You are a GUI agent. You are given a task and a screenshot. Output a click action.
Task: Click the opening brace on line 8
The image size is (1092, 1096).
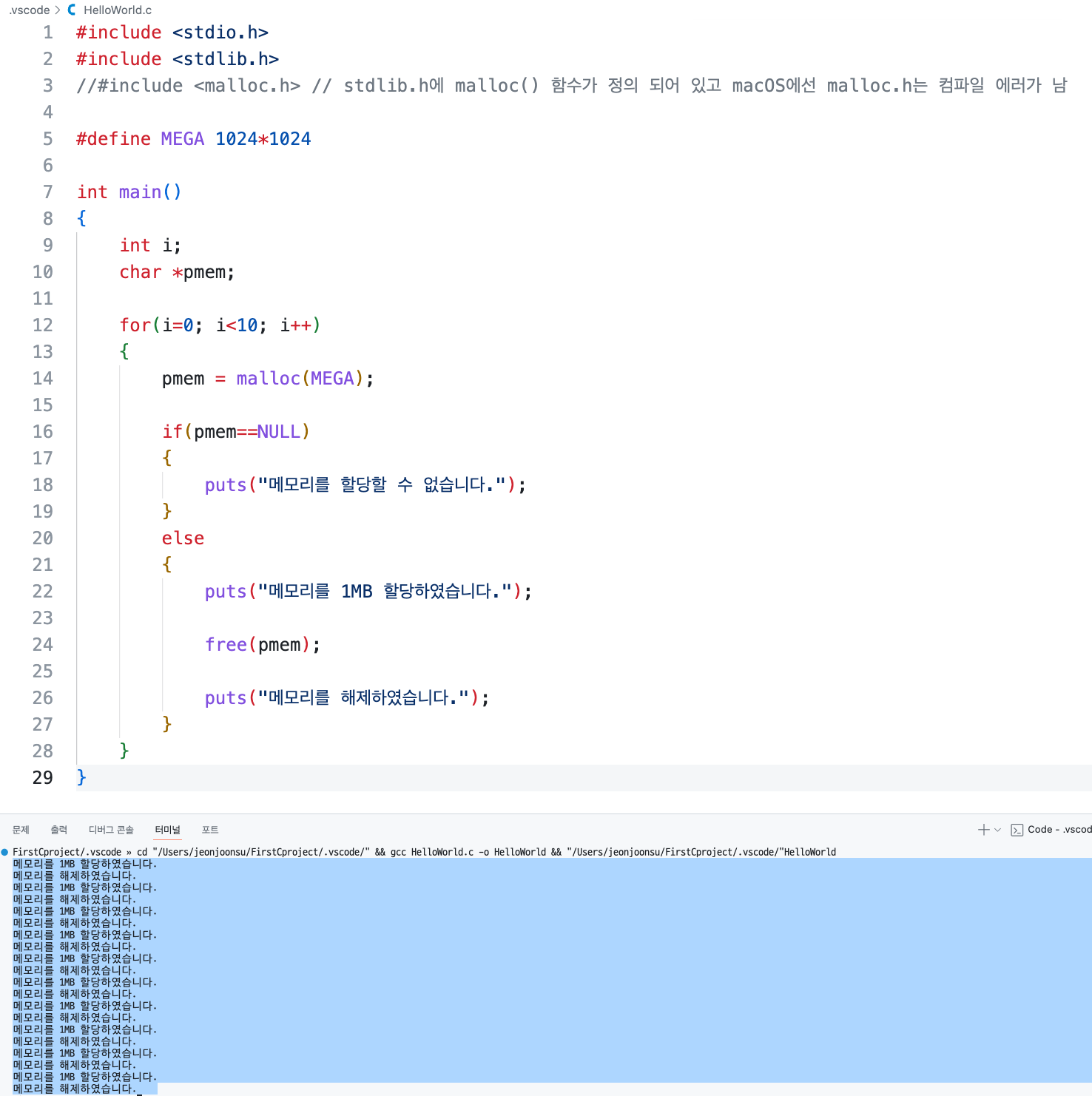point(81,219)
